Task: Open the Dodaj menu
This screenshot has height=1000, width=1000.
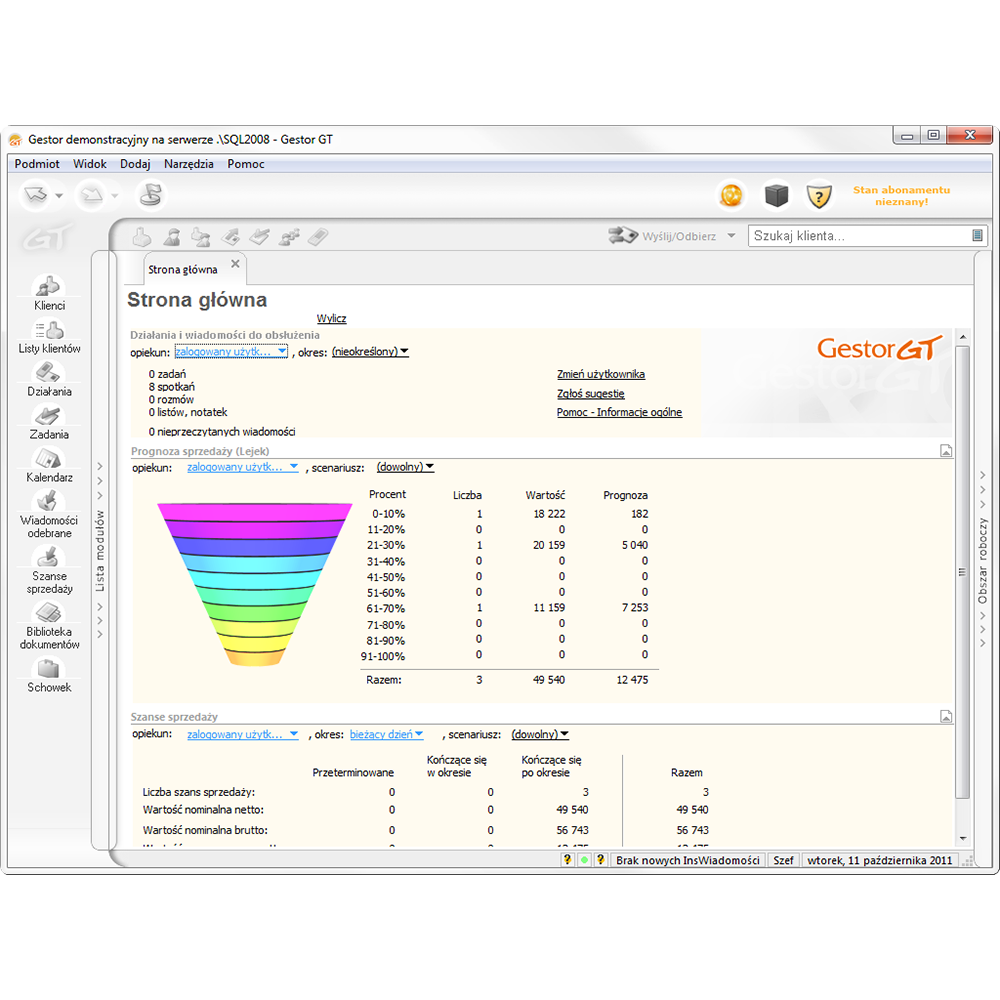Action: pyautogui.click(x=135, y=164)
